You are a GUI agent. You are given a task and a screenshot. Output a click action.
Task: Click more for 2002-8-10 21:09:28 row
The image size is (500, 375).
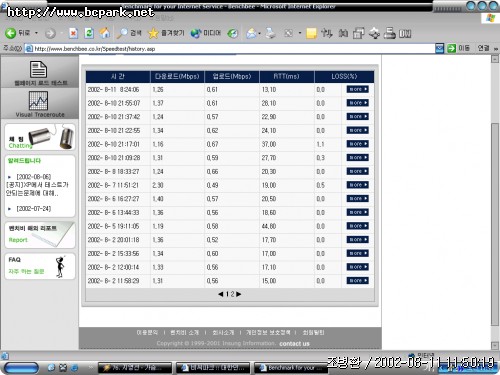click(357, 158)
